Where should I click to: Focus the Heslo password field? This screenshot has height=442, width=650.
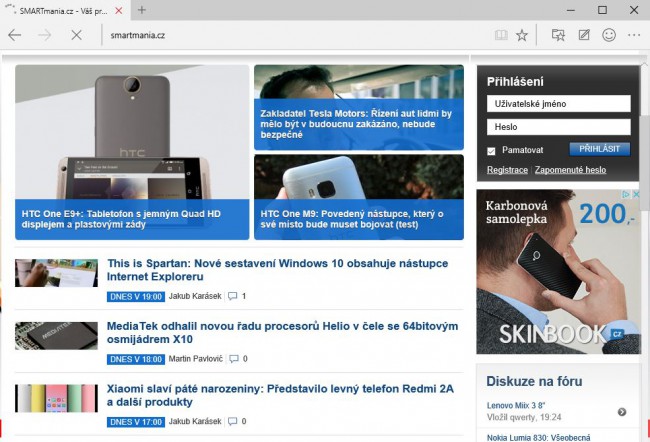tap(558, 127)
